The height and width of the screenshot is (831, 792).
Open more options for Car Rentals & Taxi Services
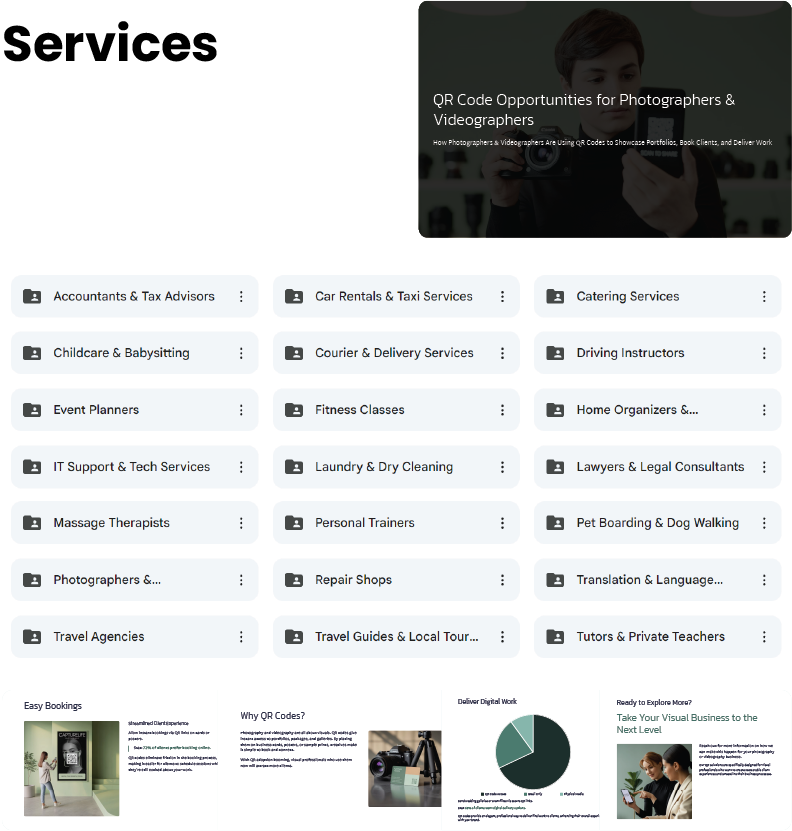[x=503, y=297]
